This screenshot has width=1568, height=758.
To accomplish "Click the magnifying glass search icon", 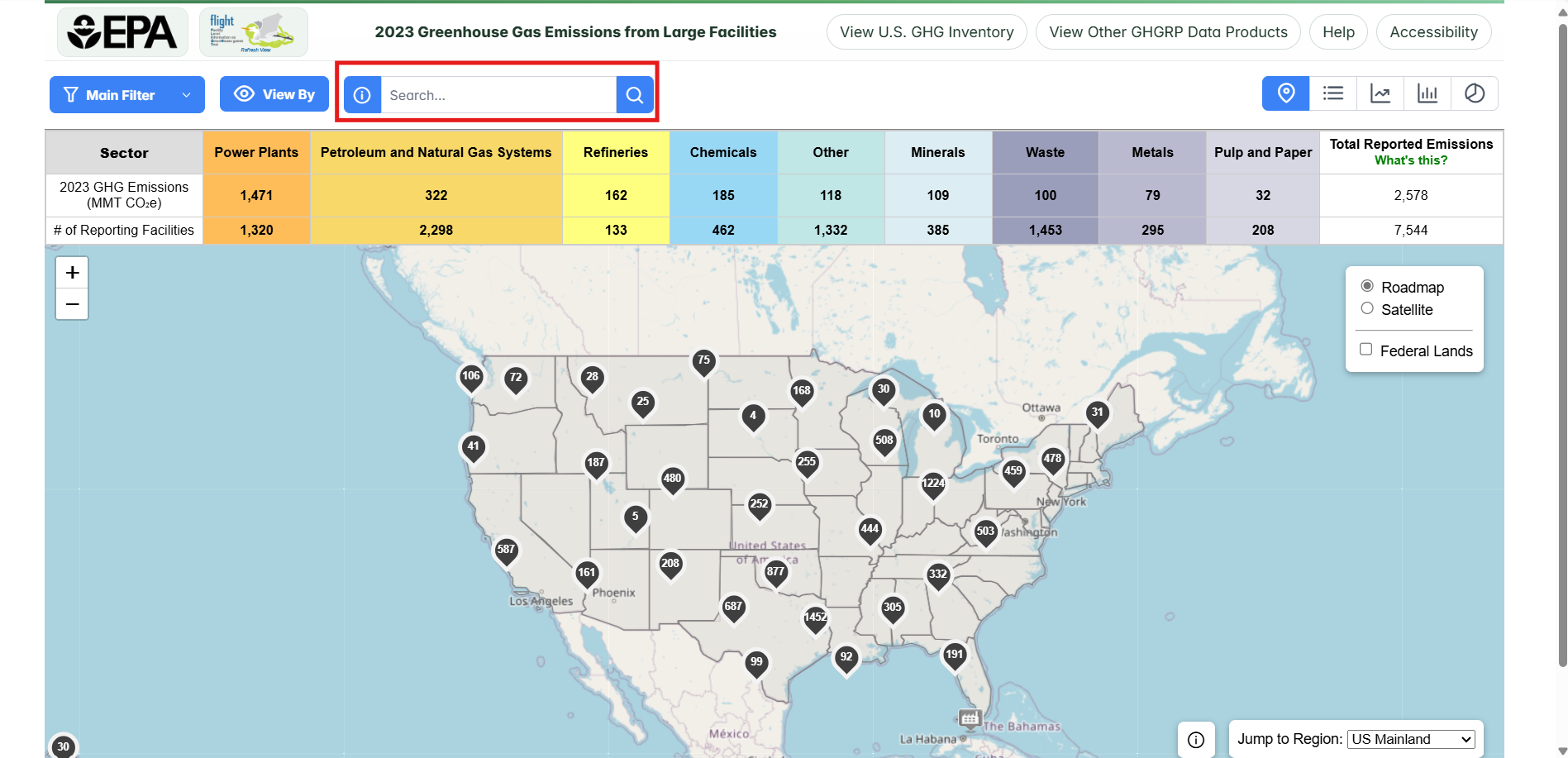I will point(634,94).
